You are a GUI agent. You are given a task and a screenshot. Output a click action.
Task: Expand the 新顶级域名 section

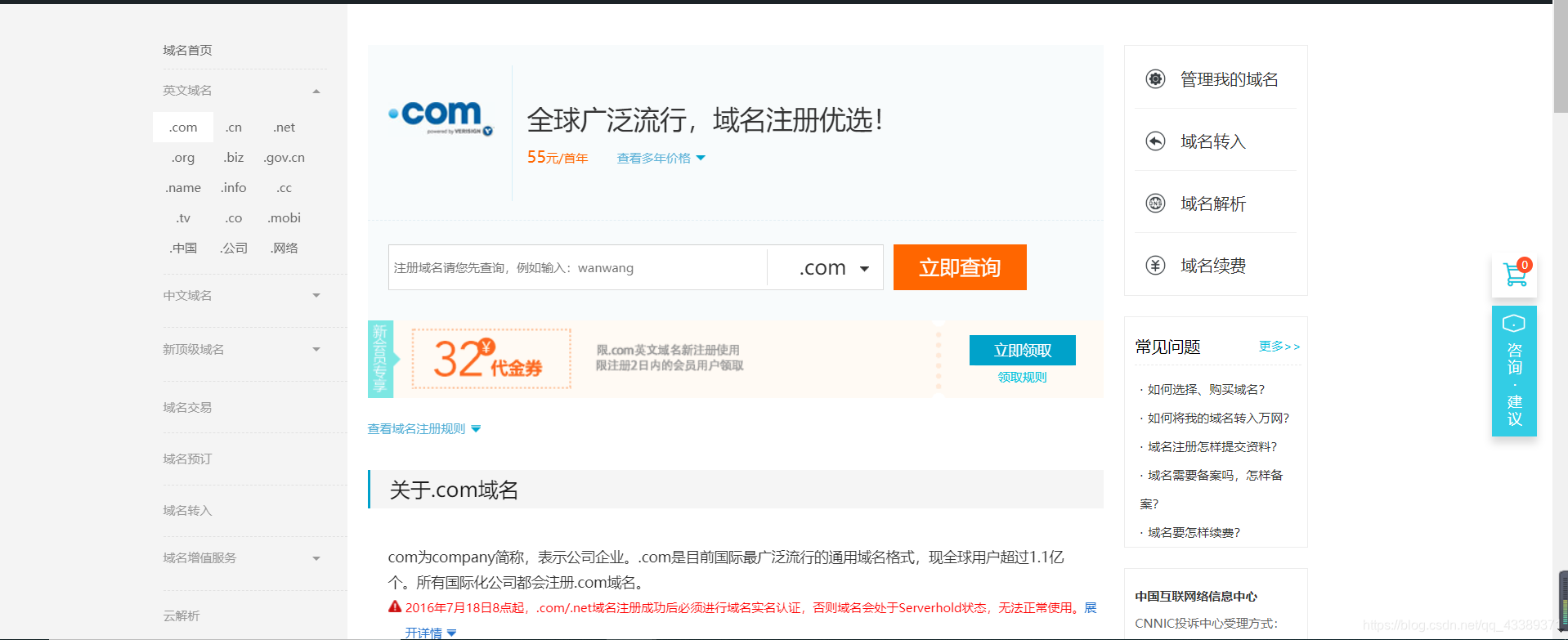coord(316,349)
